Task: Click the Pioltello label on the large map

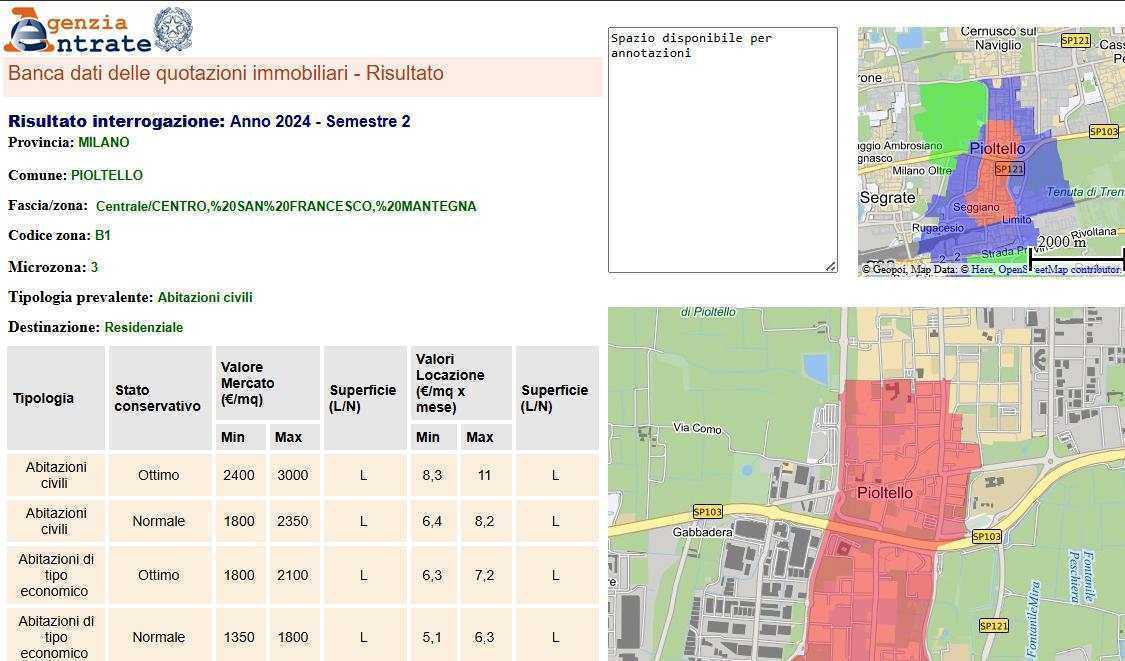Action: [x=885, y=493]
